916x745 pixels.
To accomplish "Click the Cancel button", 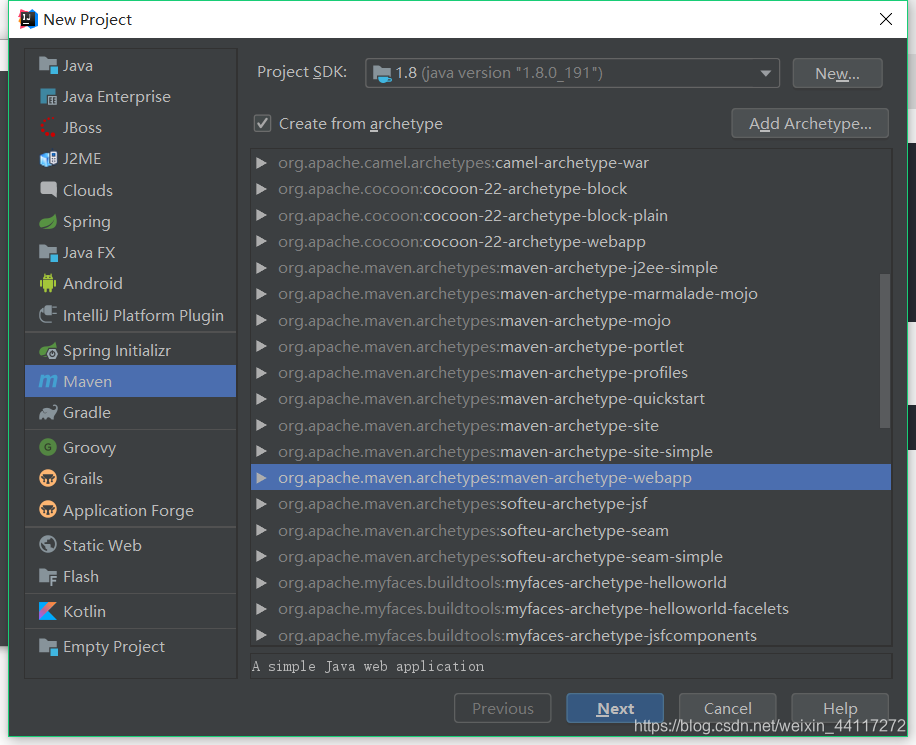I will click(727, 708).
